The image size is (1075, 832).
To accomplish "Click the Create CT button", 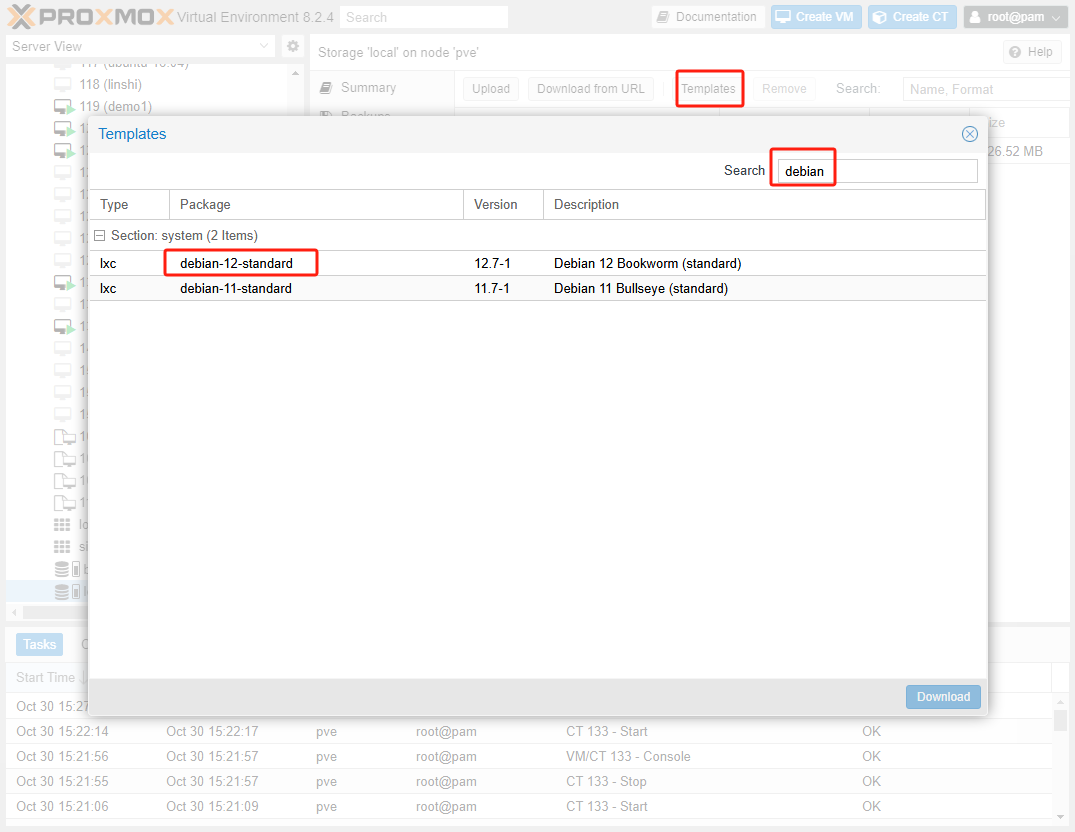I will [x=913, y=16].
